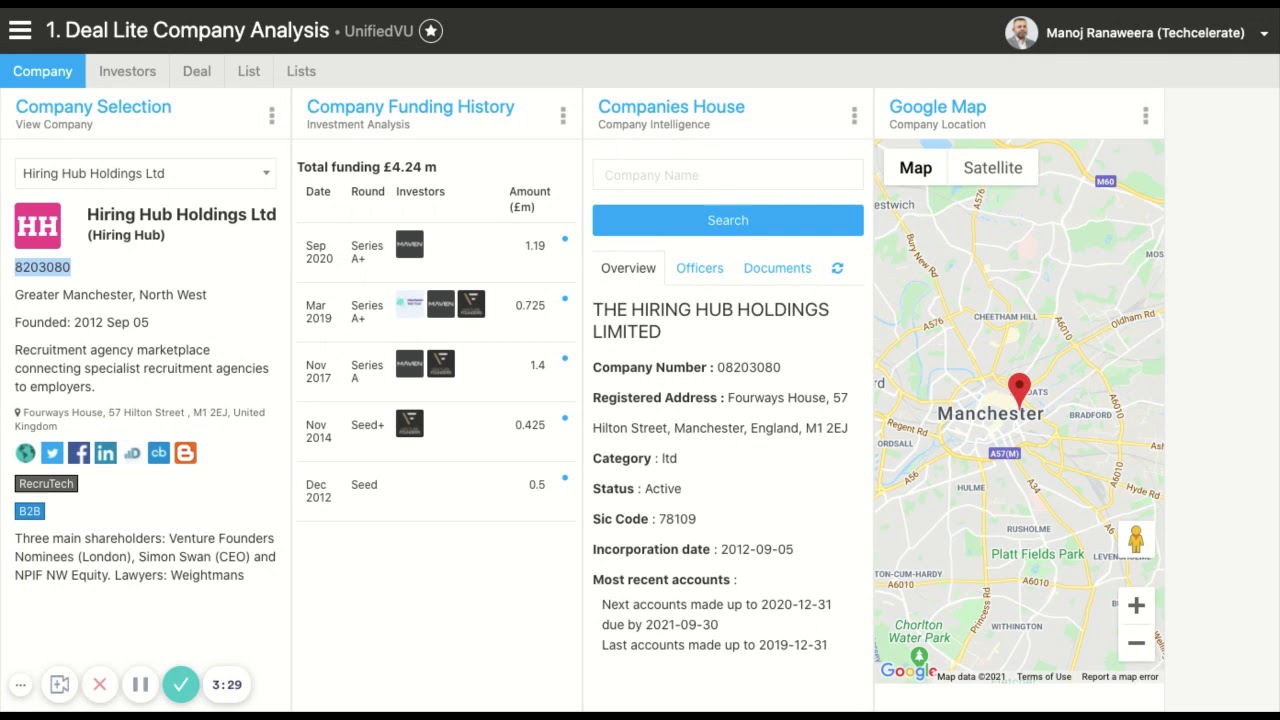Open Company Funding History panel options menu
1280x720 pixels.
[563, 116]
